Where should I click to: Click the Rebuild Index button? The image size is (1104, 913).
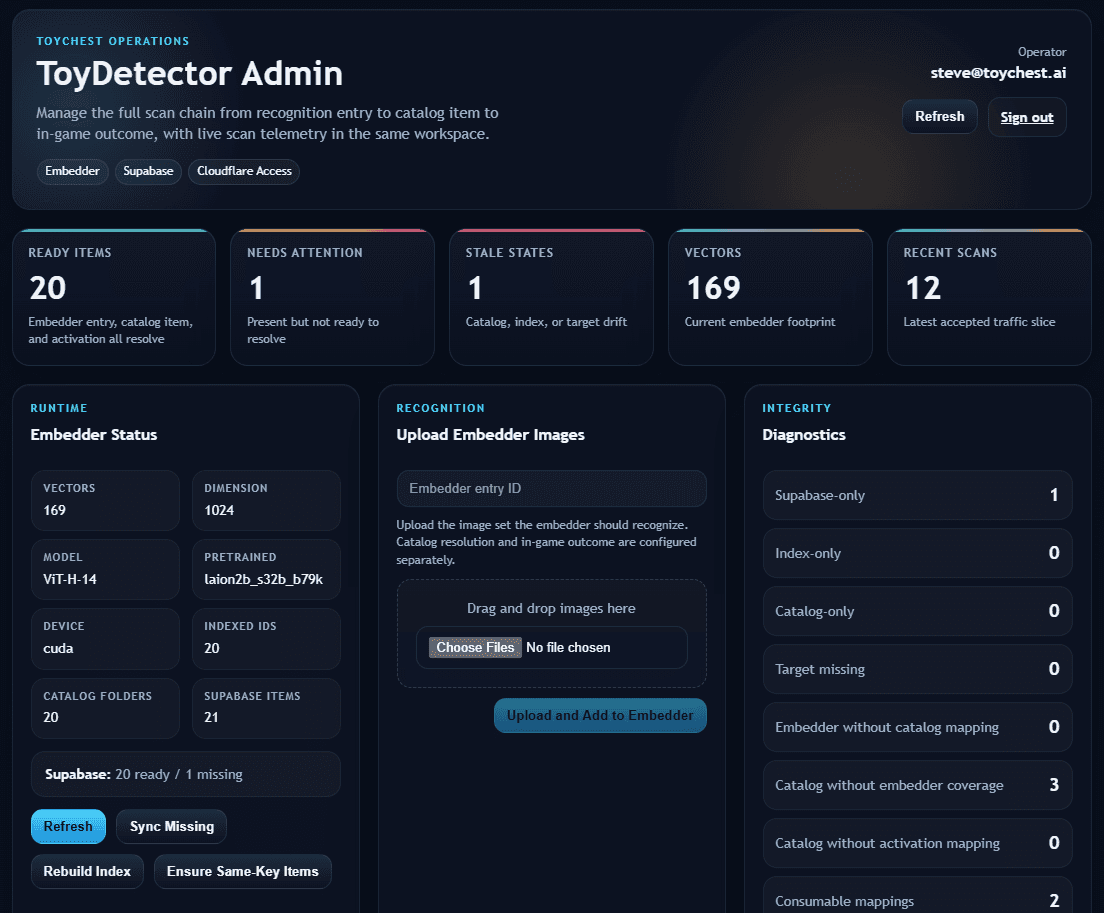coord(87,871)
